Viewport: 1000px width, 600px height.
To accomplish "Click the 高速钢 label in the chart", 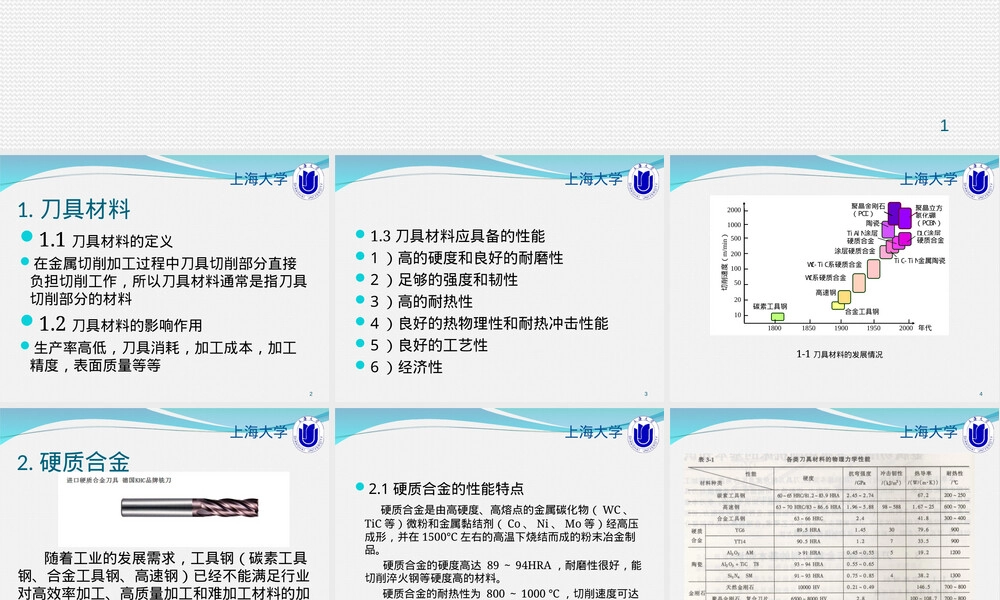I will click(x=825, y=293).
